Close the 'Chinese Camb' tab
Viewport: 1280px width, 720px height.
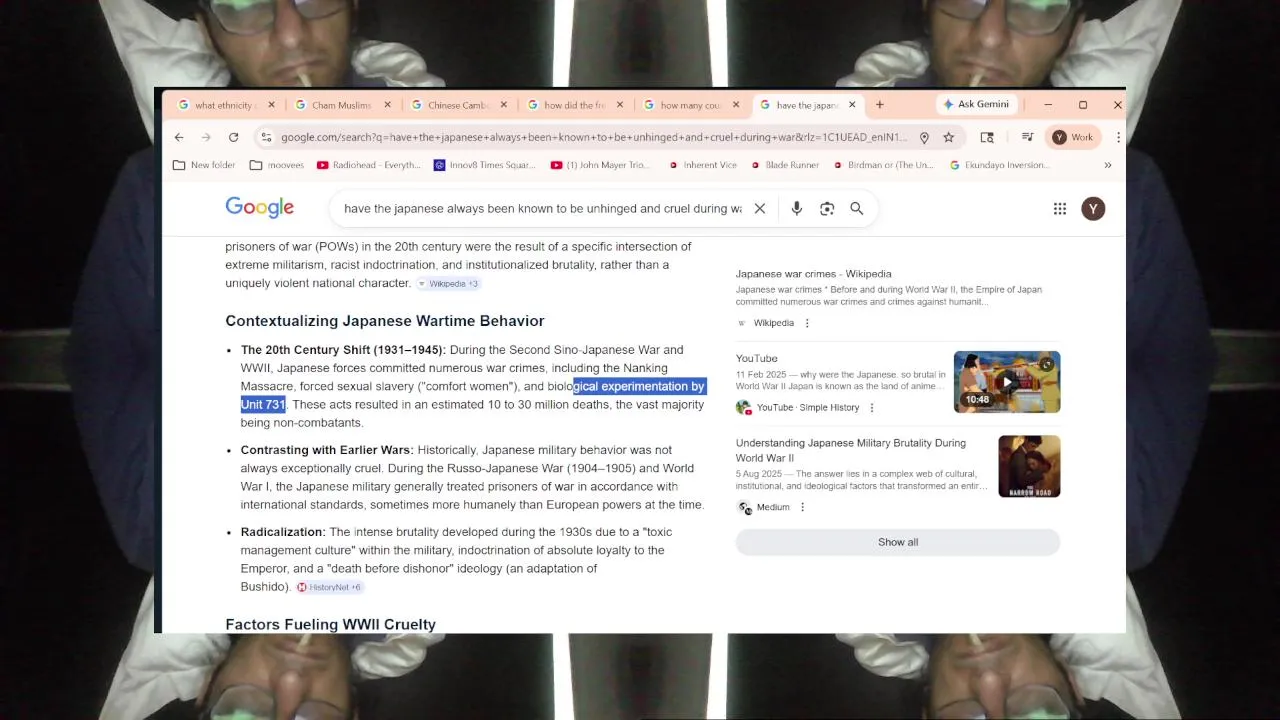(504, 105)
